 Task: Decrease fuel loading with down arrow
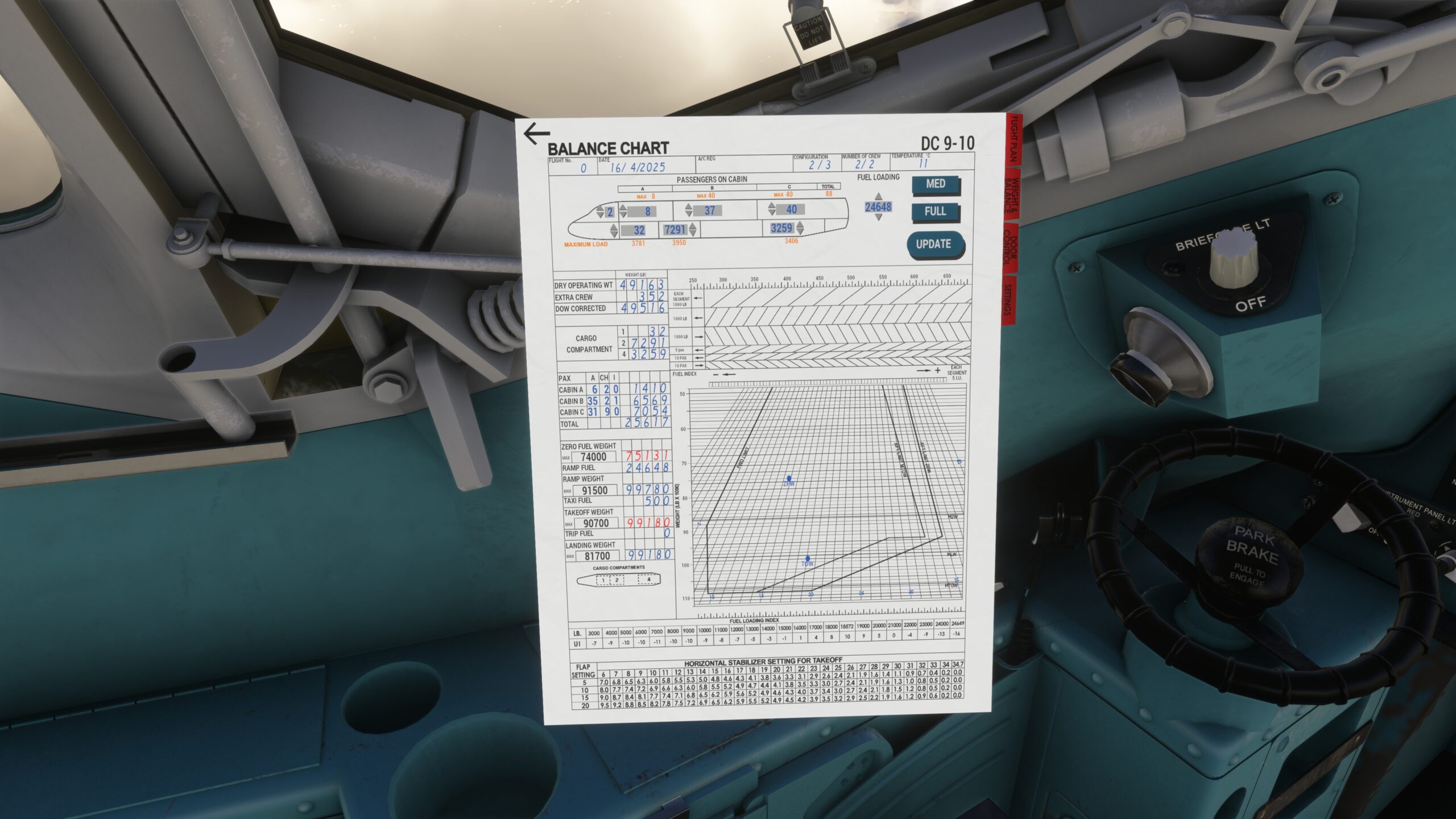click(878, 218)
